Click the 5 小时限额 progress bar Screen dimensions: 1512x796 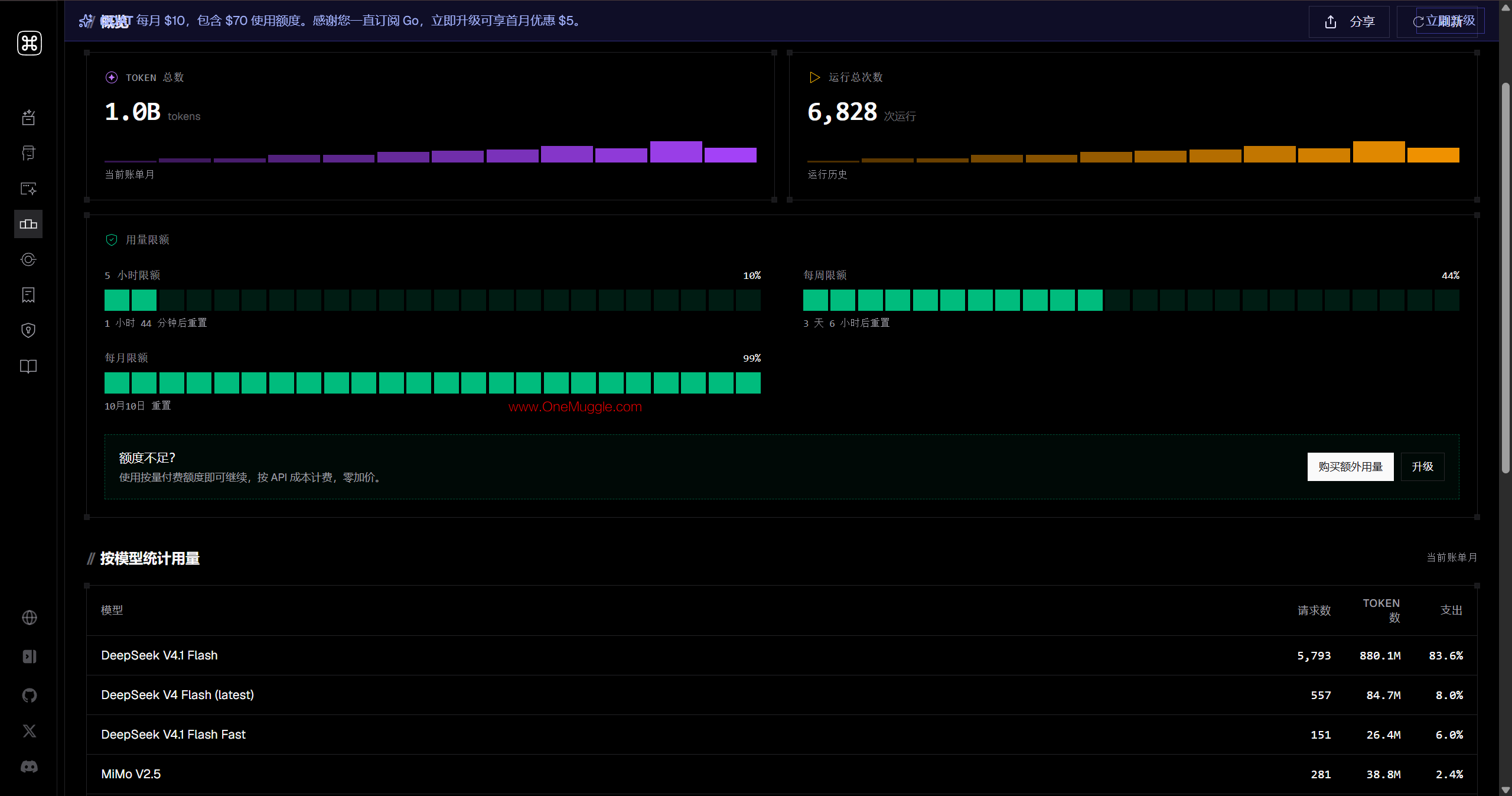432,300
